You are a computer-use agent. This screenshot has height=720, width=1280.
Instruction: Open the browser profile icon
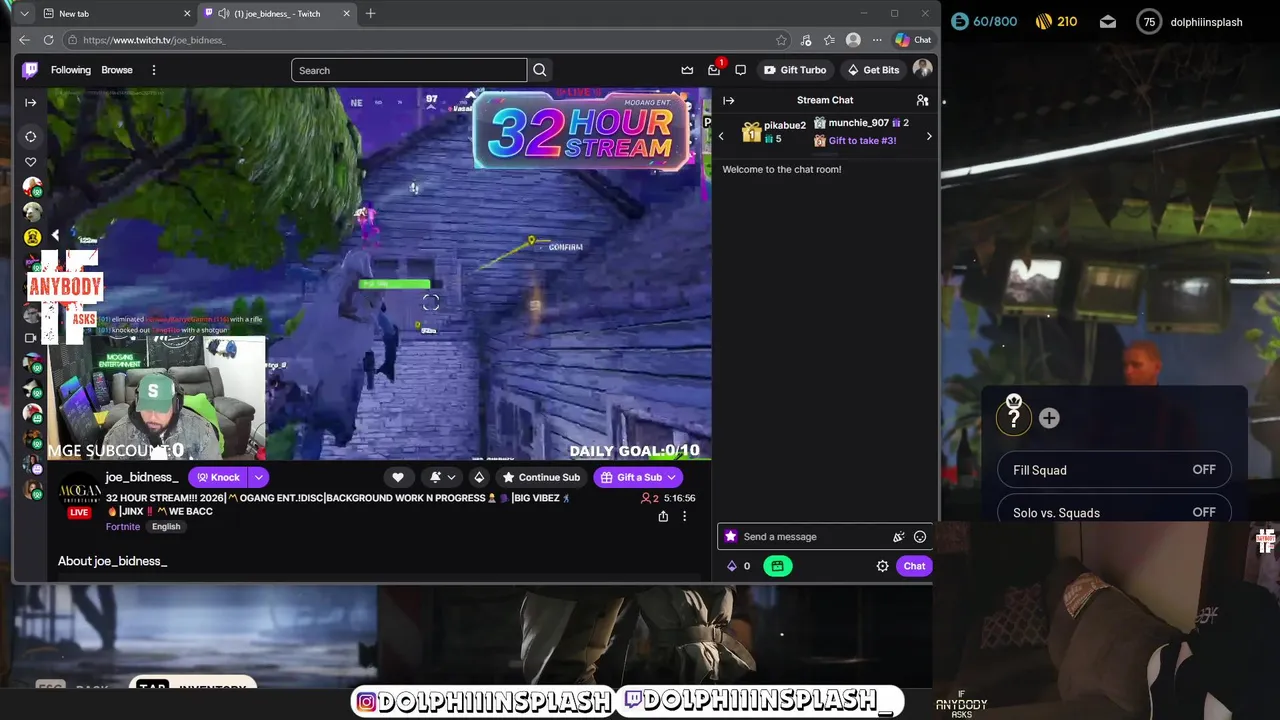click(853, 40)
